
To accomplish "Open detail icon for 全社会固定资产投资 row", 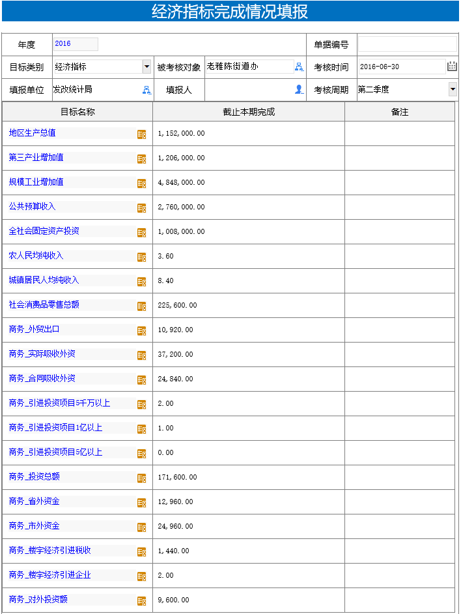I will pos(141,233).
